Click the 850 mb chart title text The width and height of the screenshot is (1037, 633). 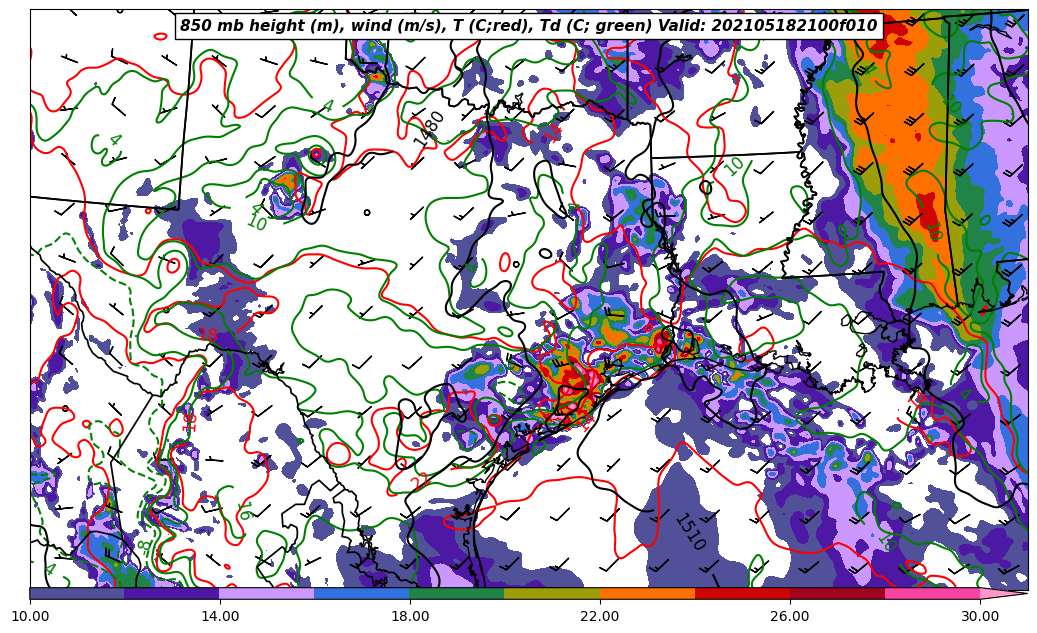point(528,26)
